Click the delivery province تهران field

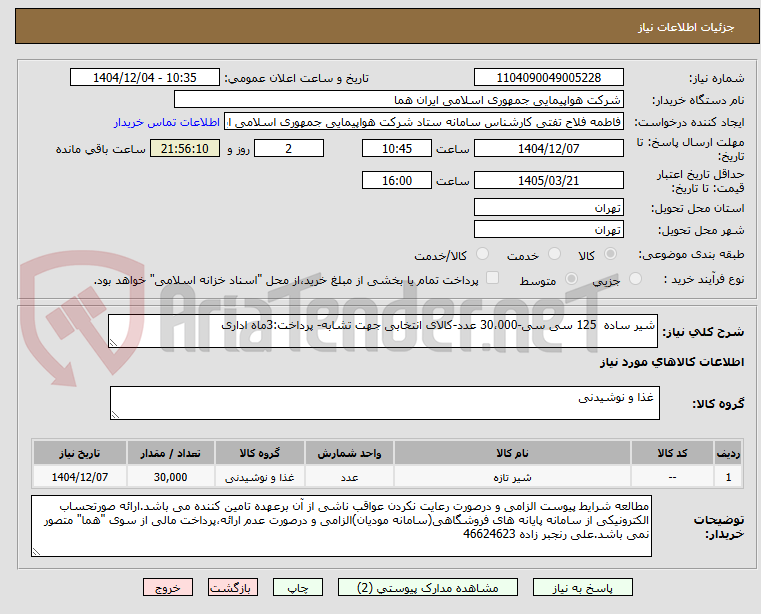point(548,208)
